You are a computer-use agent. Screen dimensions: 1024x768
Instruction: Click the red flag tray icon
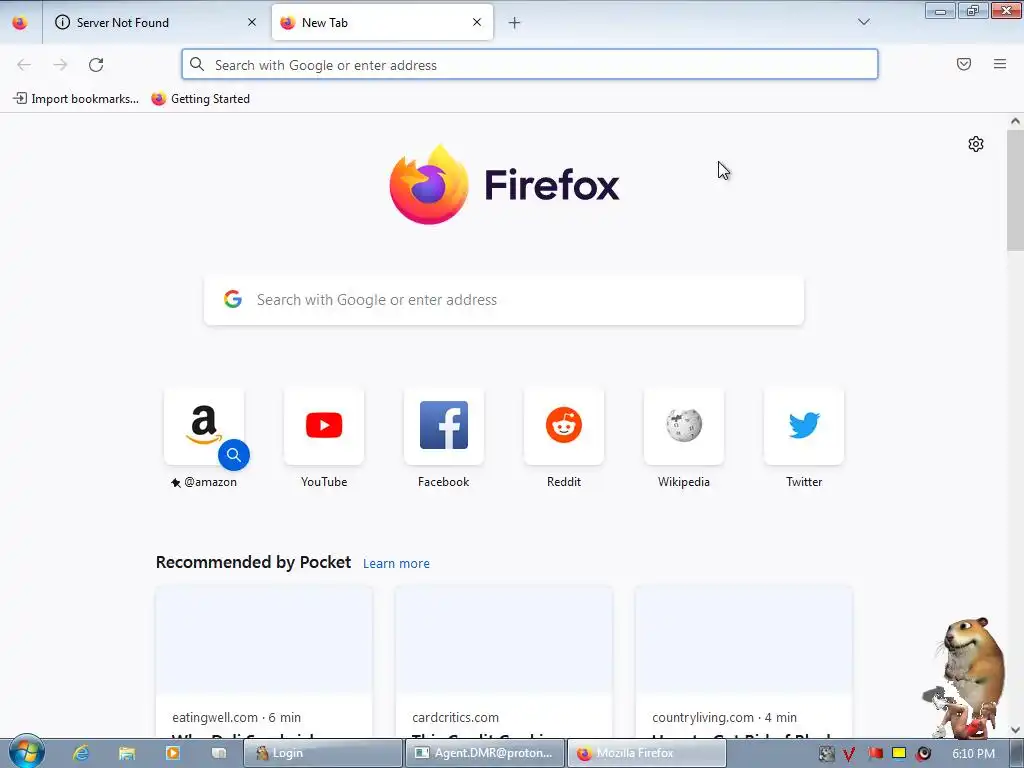pos(875,753)
